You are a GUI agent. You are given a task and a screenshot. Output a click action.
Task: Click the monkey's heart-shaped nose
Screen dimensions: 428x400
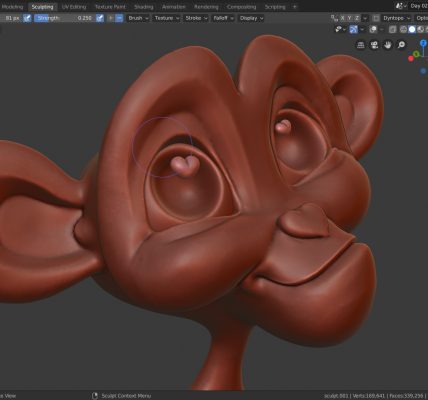pyautogui.click(x=305, y=222)
